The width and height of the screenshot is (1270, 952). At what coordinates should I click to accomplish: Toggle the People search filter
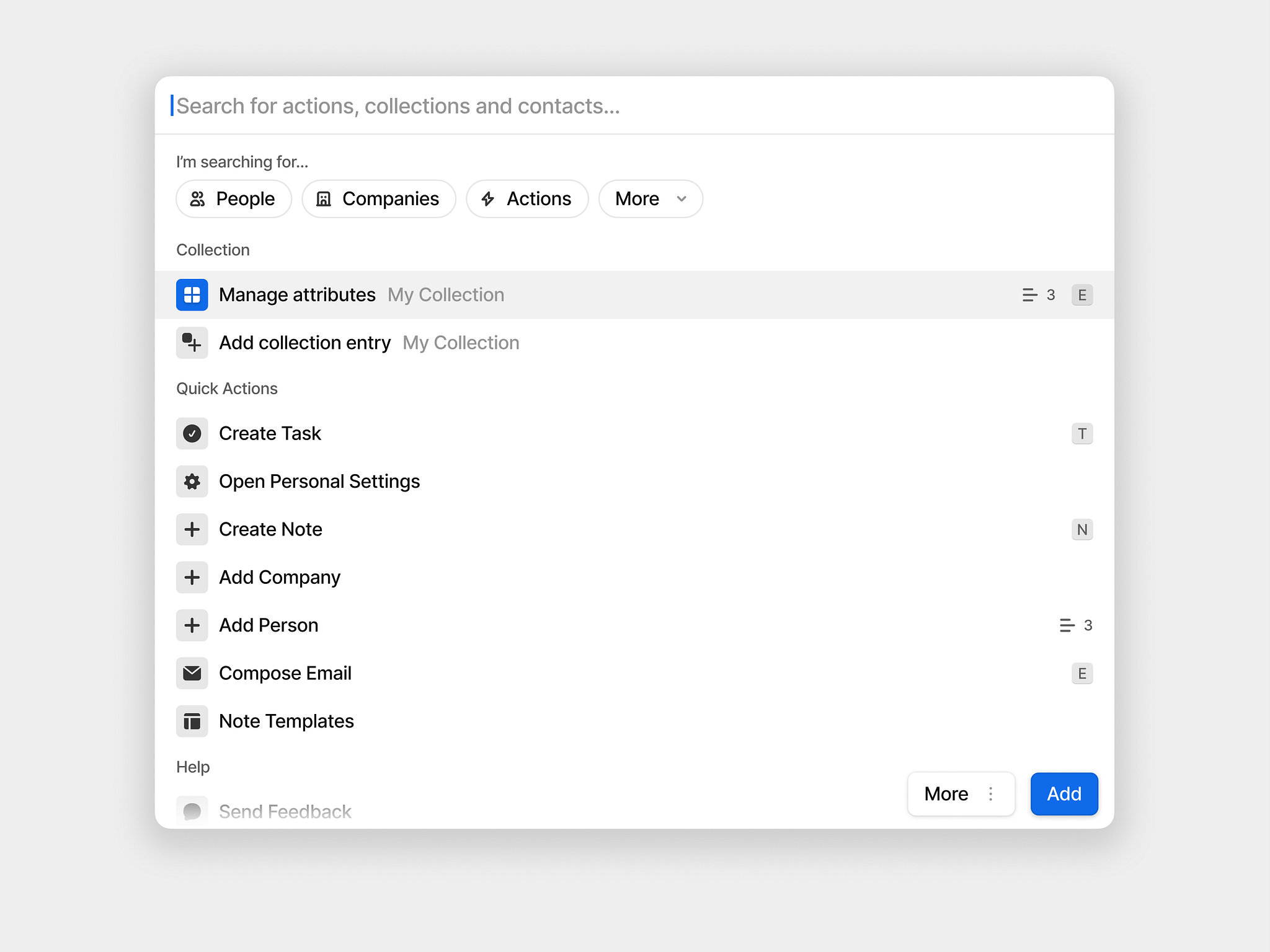(x=233, y=199)
